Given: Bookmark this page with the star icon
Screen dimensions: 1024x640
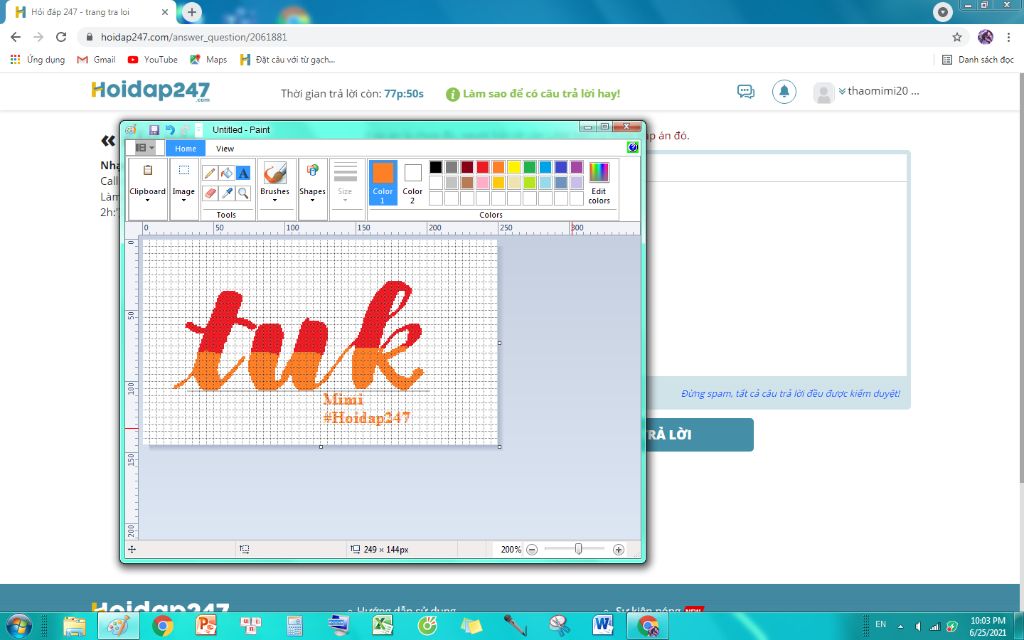Looking at the screenshot, I should (x=957, y=37).
